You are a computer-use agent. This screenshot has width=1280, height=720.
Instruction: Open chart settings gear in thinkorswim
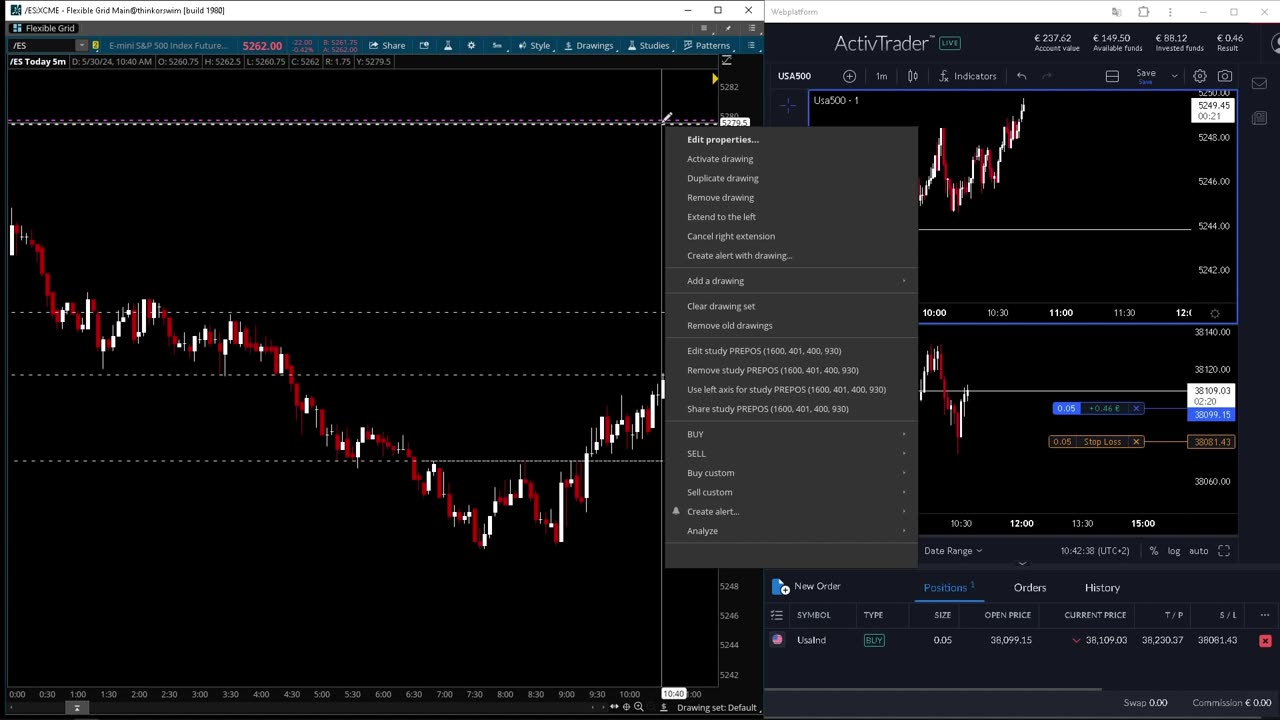471,45
